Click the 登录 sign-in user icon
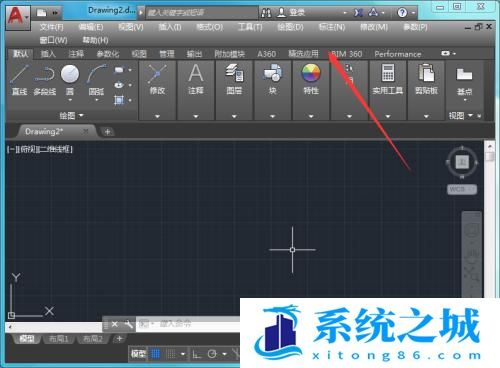This screenshot has width=500, height=368. click(x=282, y=13)
